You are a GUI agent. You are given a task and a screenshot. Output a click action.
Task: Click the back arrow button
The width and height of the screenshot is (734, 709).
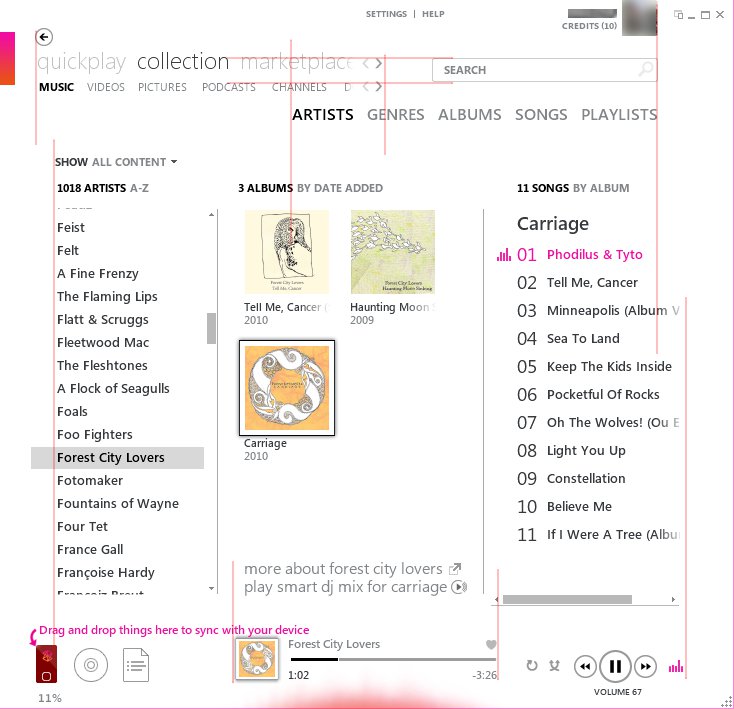(44, 37)
